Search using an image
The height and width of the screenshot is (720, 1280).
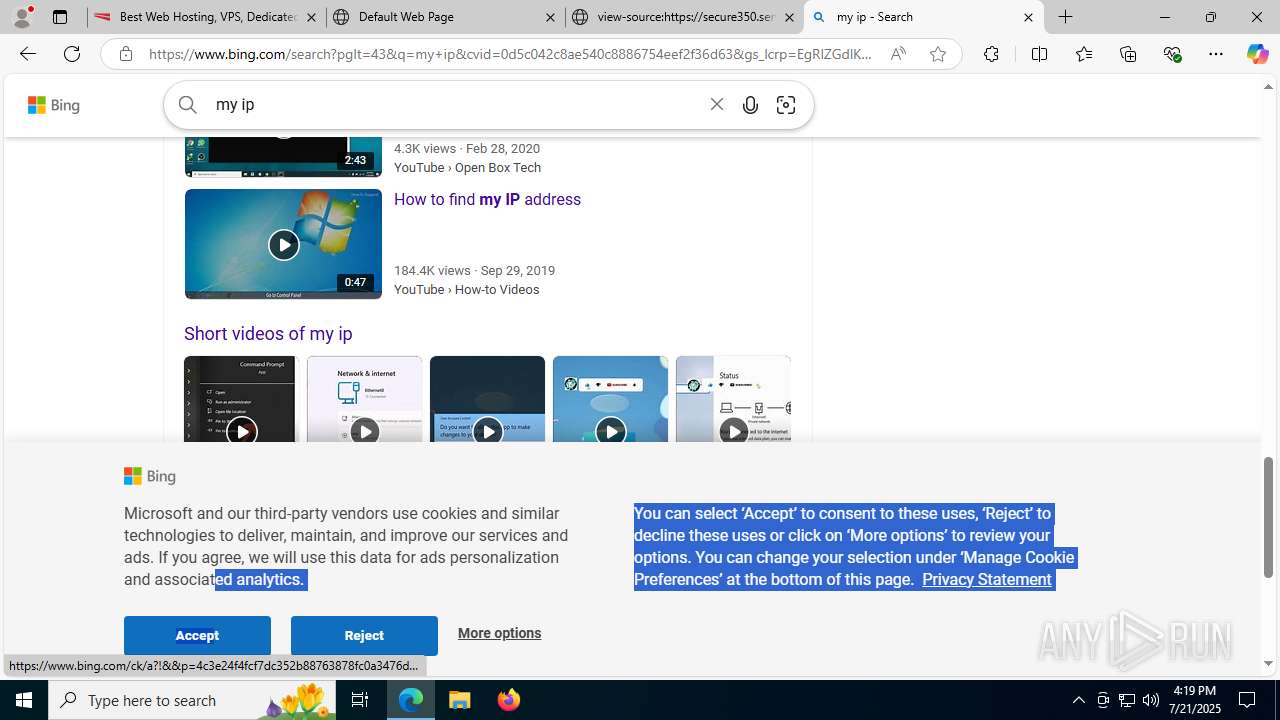786,104
